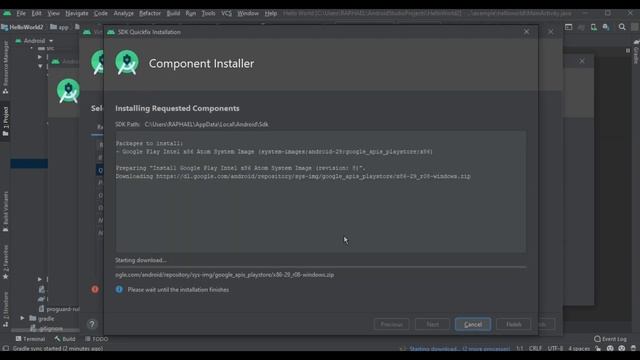
Task: Change the 4 spaces indent setting
Action: (579, 349)
